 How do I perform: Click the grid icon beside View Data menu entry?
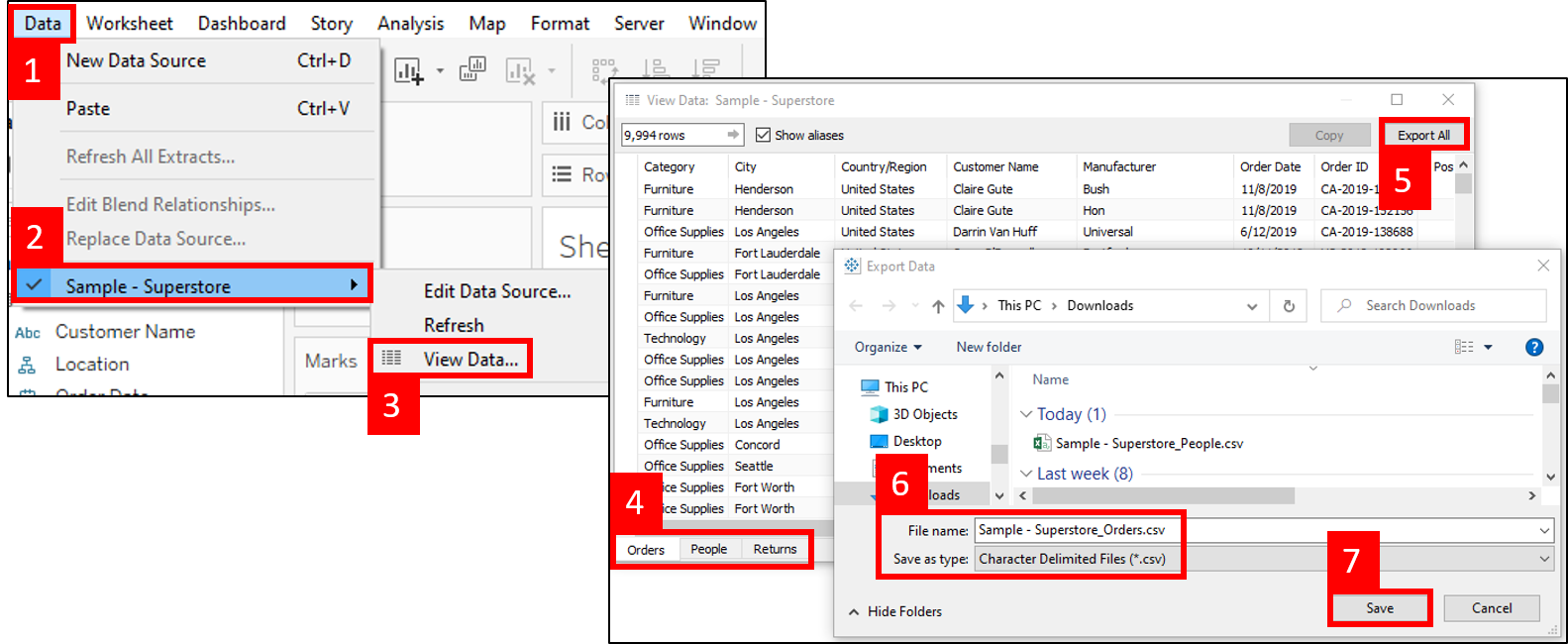tap(392, 358)
